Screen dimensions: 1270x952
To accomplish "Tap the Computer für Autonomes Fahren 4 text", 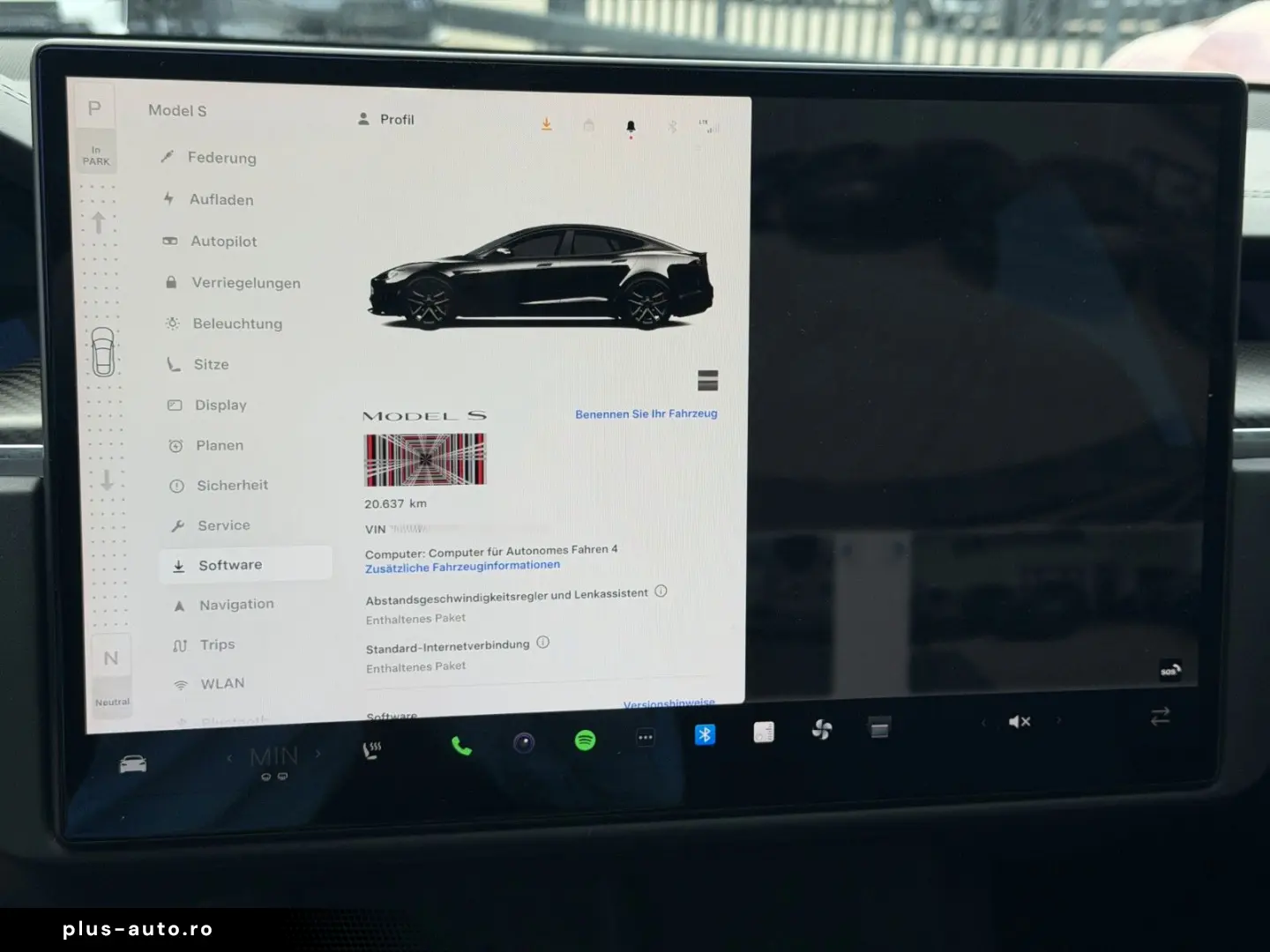I will click(491, 552).
